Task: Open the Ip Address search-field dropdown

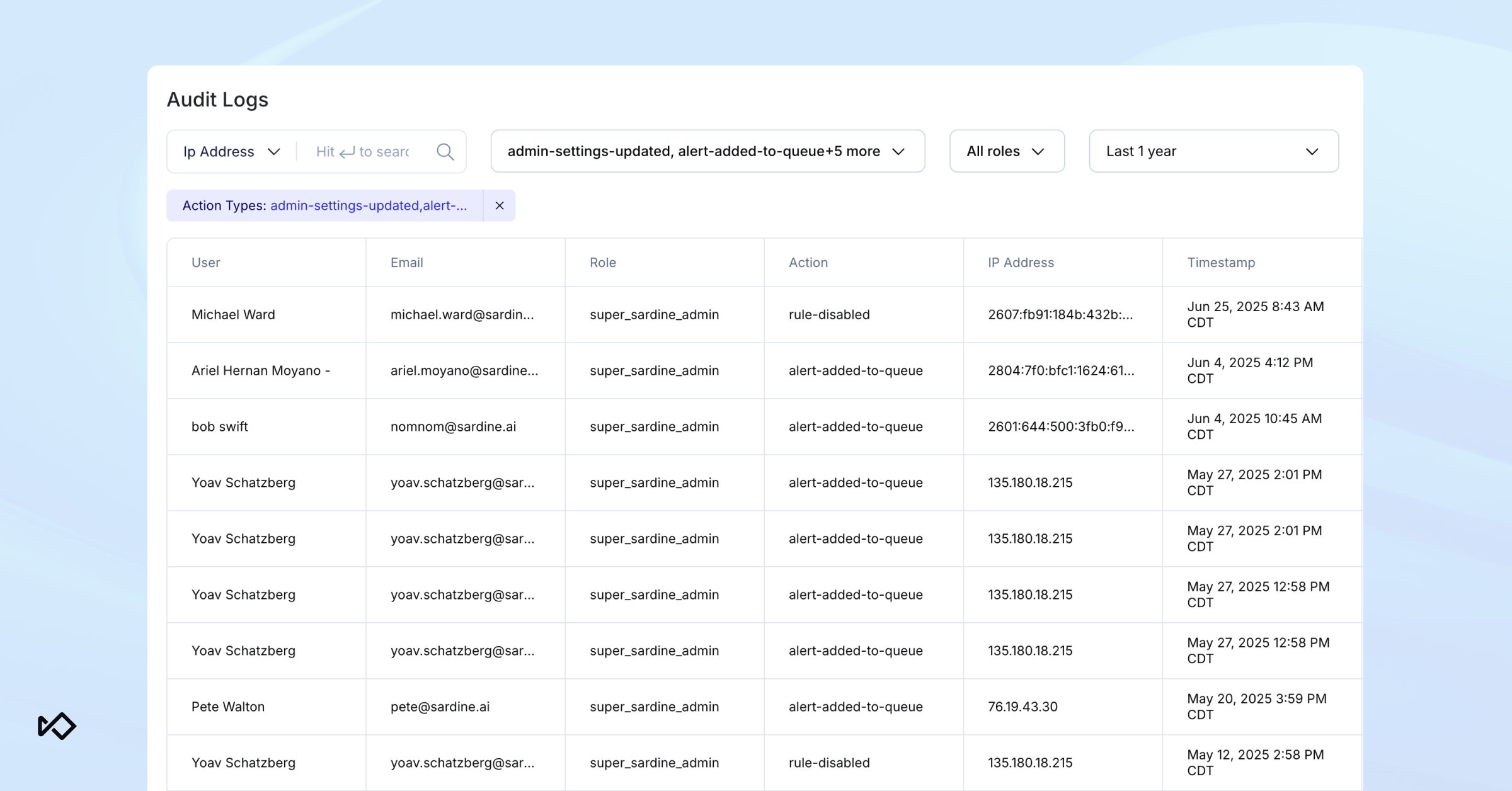Action: (231, 152)
